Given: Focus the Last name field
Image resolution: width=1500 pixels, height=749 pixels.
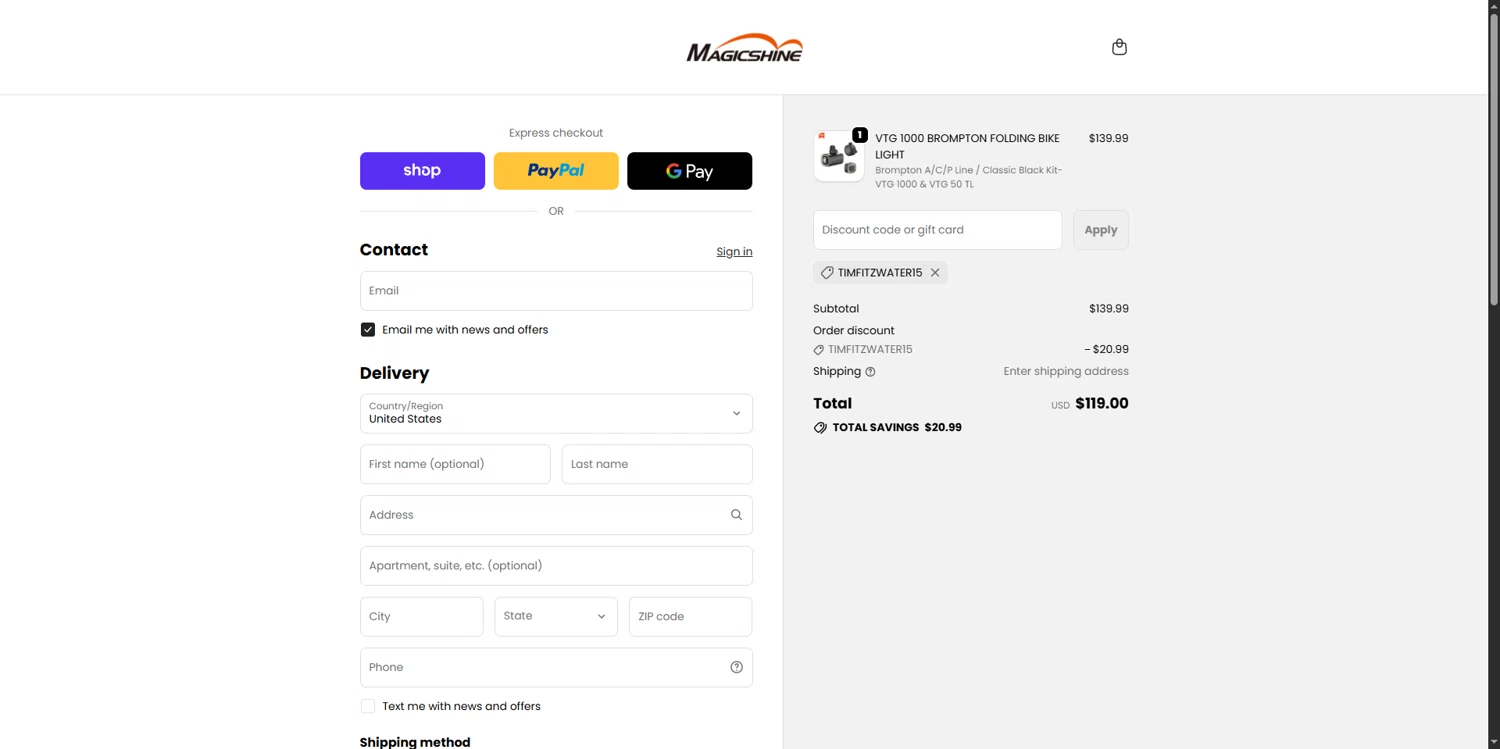Looking at the screenshot, I should [657, 464].
